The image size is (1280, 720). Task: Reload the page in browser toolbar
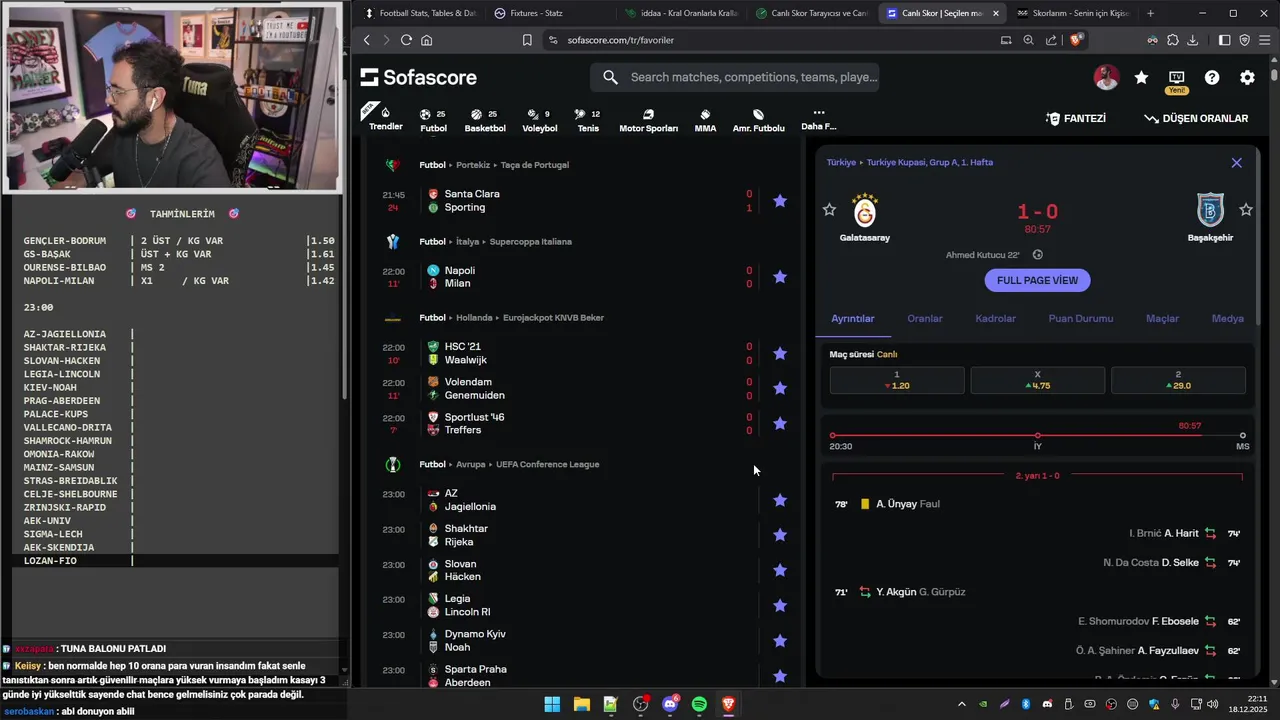point(406,40)
